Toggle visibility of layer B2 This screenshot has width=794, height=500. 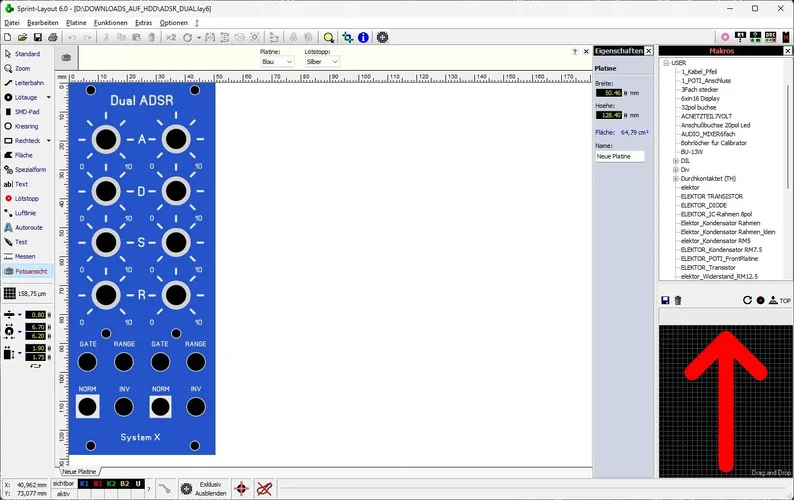[x=125, y=484]
